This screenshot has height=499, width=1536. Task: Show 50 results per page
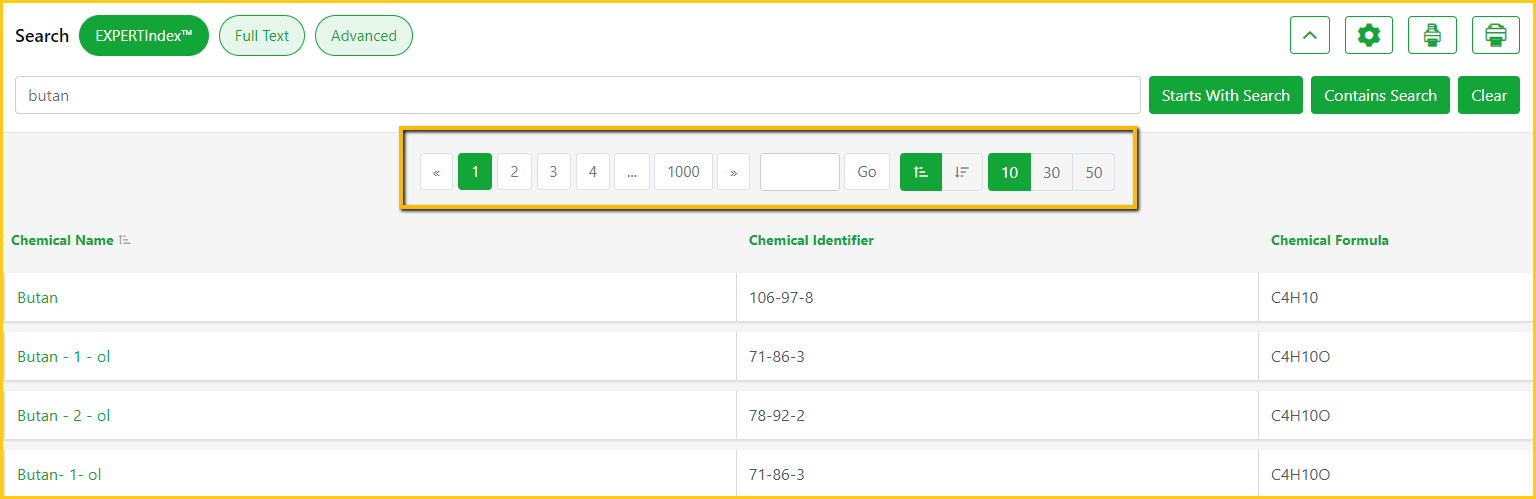coord(1093,172)
